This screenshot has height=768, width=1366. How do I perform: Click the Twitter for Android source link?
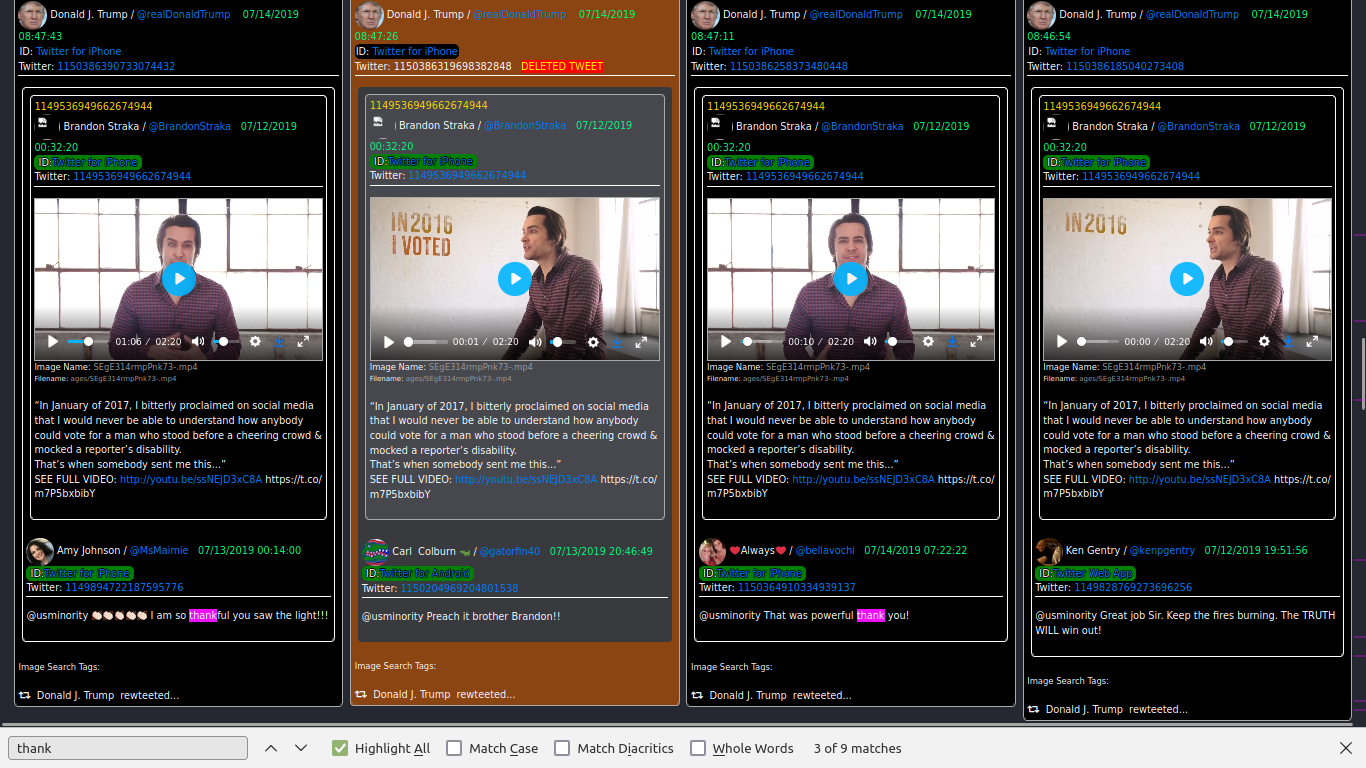425,574
